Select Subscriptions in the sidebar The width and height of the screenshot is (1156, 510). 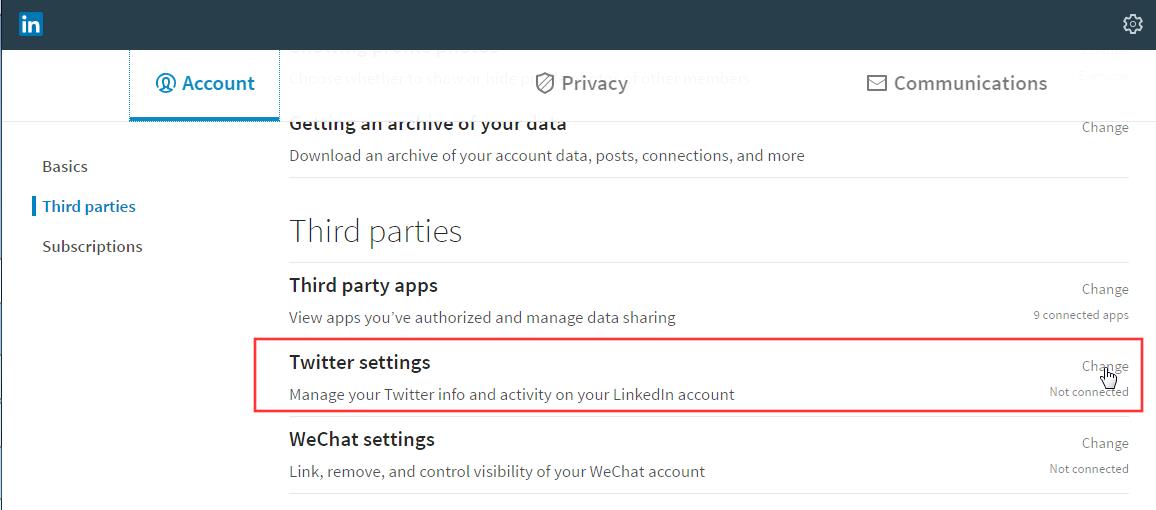pos(92,246)
